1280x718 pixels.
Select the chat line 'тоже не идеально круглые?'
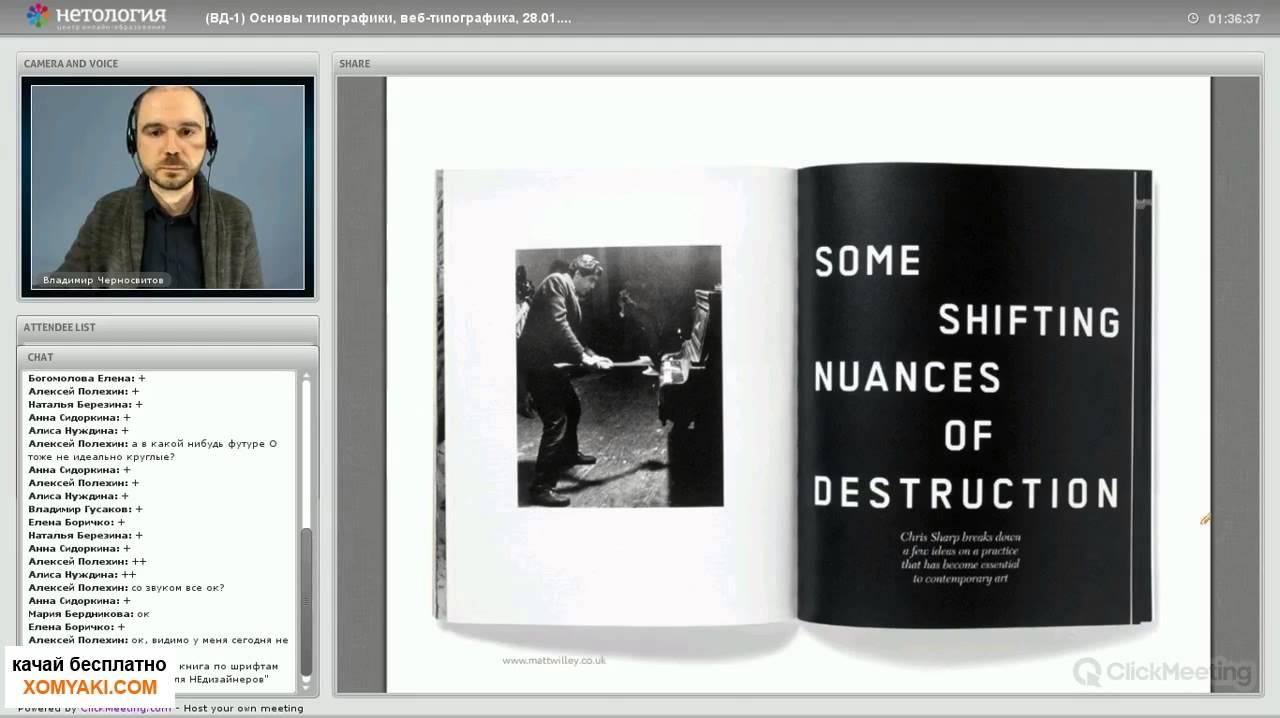[101, 457]
